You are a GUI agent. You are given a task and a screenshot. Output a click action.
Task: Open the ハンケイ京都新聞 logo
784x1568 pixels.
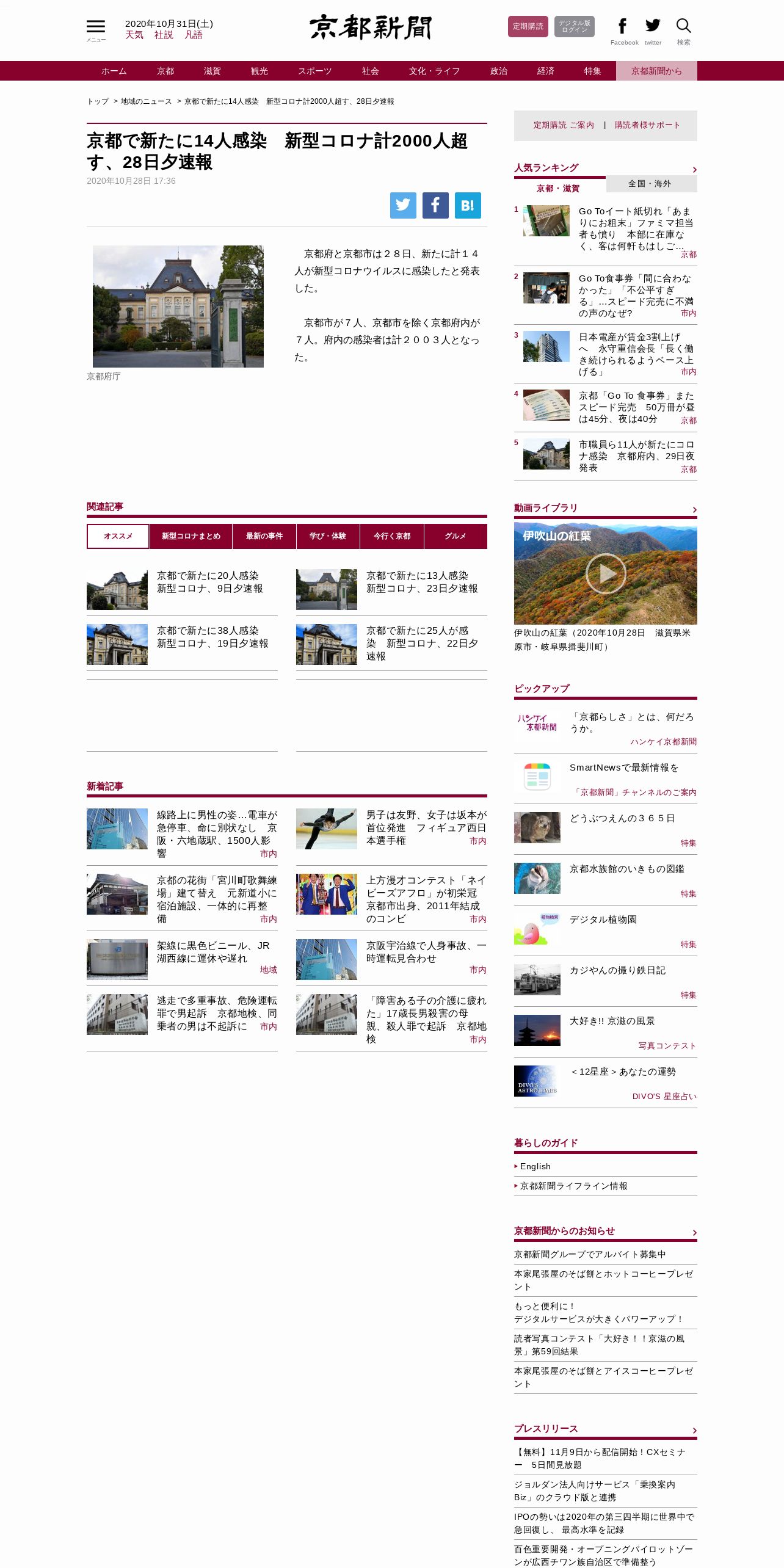pos(537,723)
